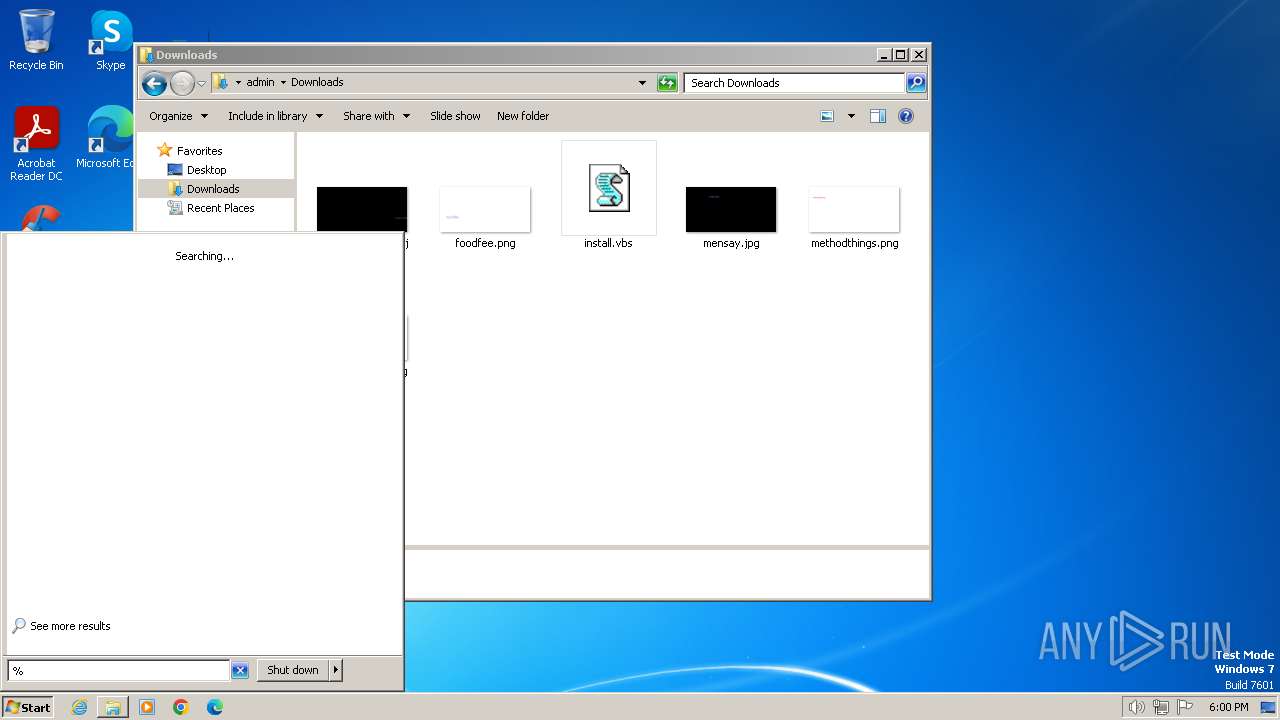This screenshot has width=1280, height=720.
Task: Focus the Search Downloads field
Action: (795, 83)
